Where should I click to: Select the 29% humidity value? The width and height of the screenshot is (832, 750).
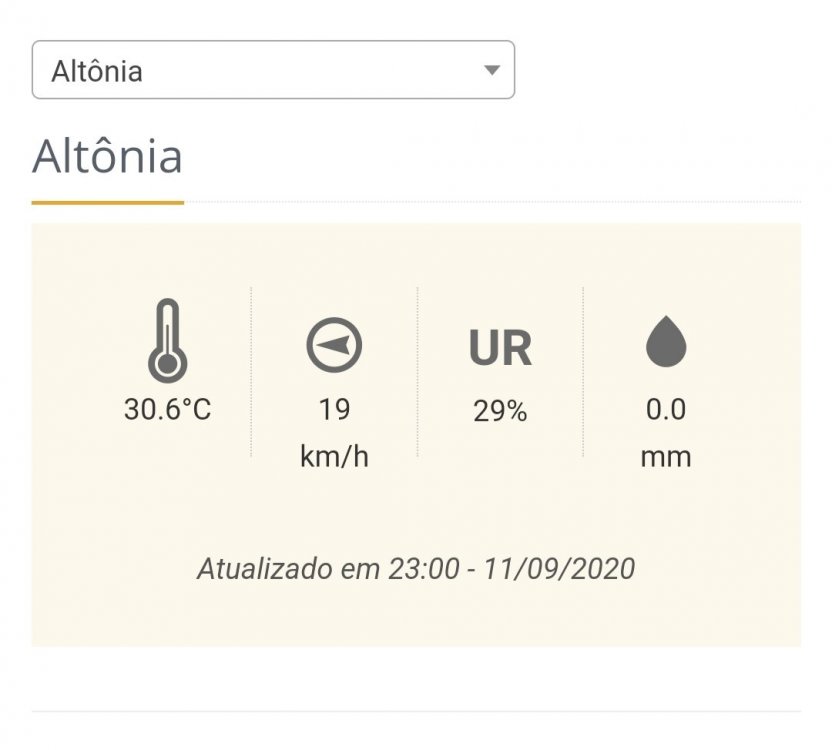pyautogui.click(x=500, y=410)
